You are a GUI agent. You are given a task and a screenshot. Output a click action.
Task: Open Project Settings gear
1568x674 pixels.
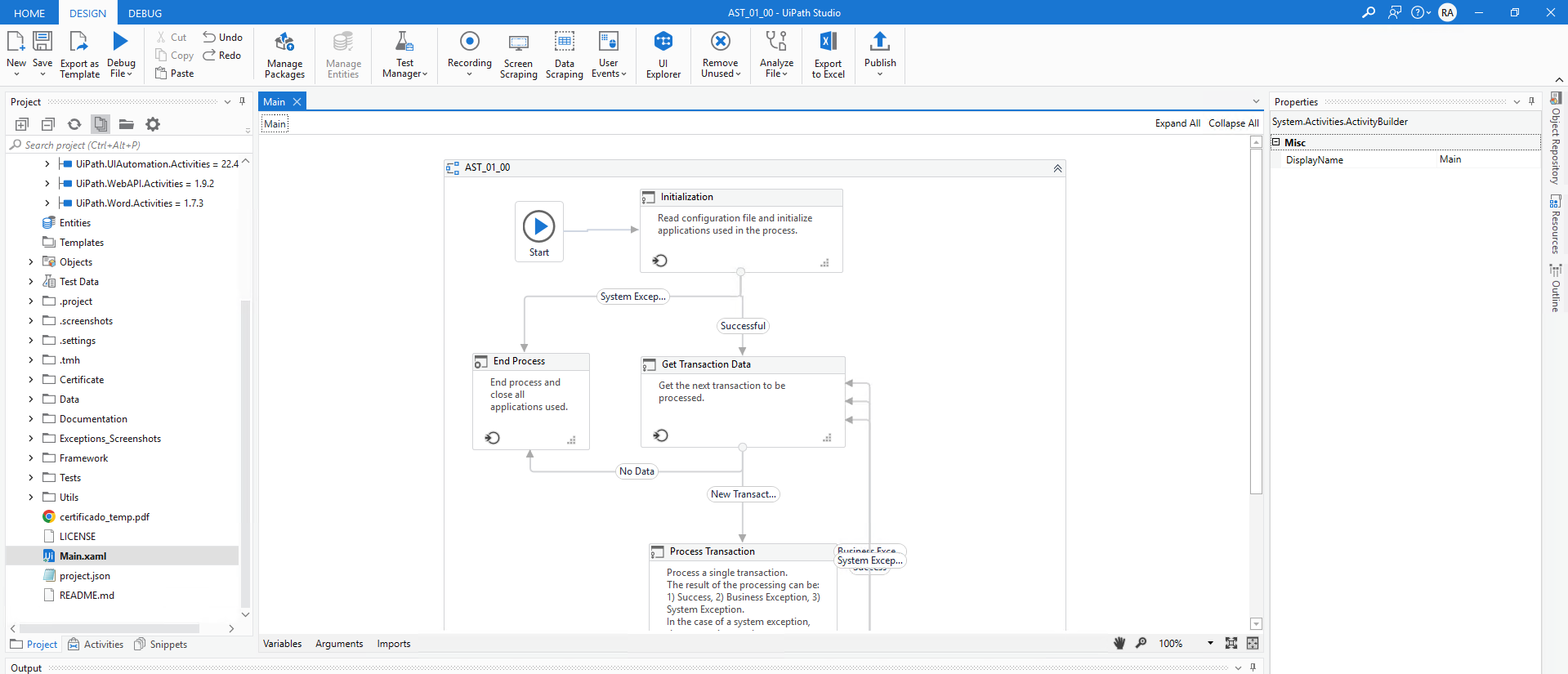click(153, 124)
